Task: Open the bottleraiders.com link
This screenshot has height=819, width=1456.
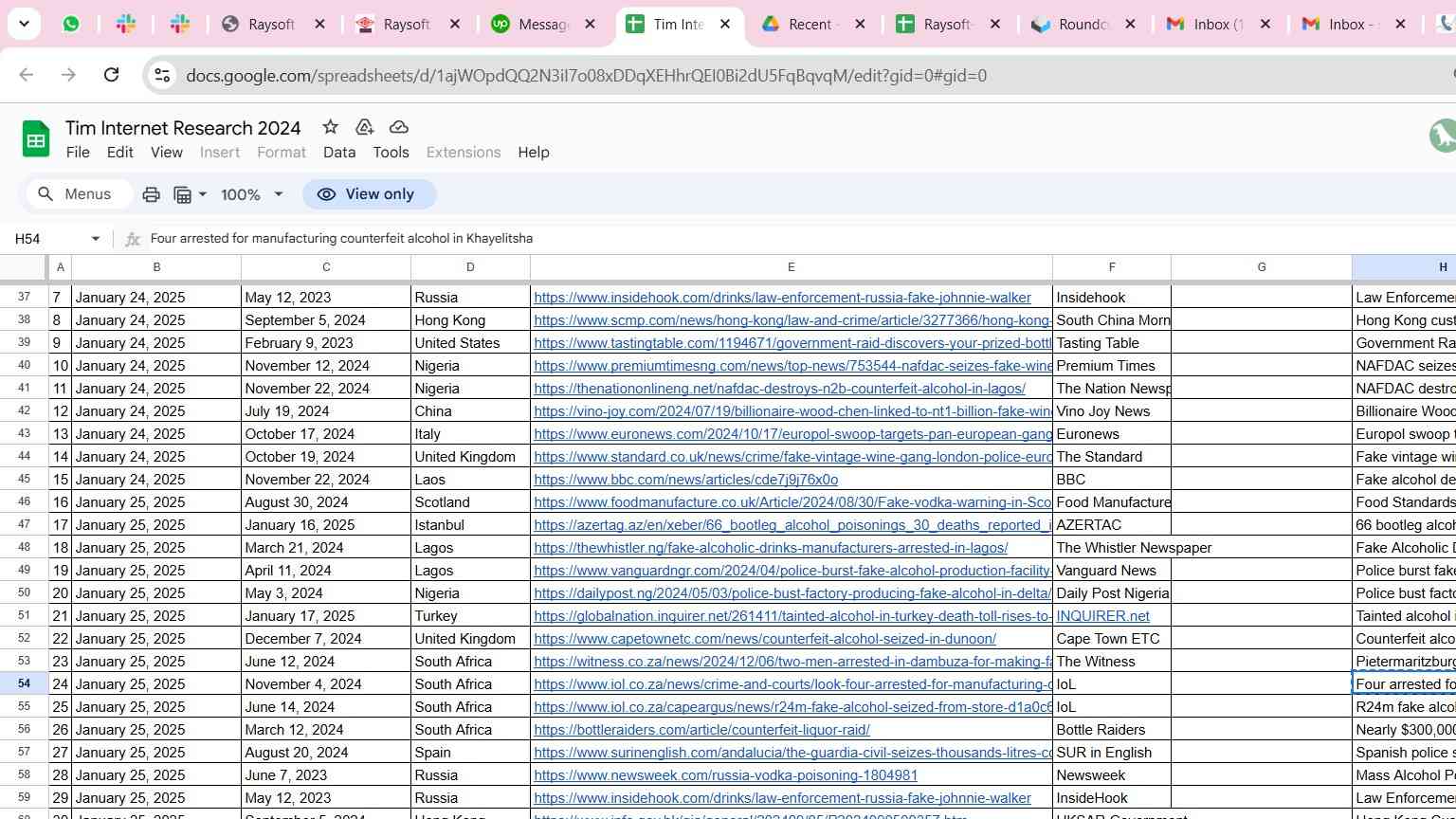Action: [701, 730]
